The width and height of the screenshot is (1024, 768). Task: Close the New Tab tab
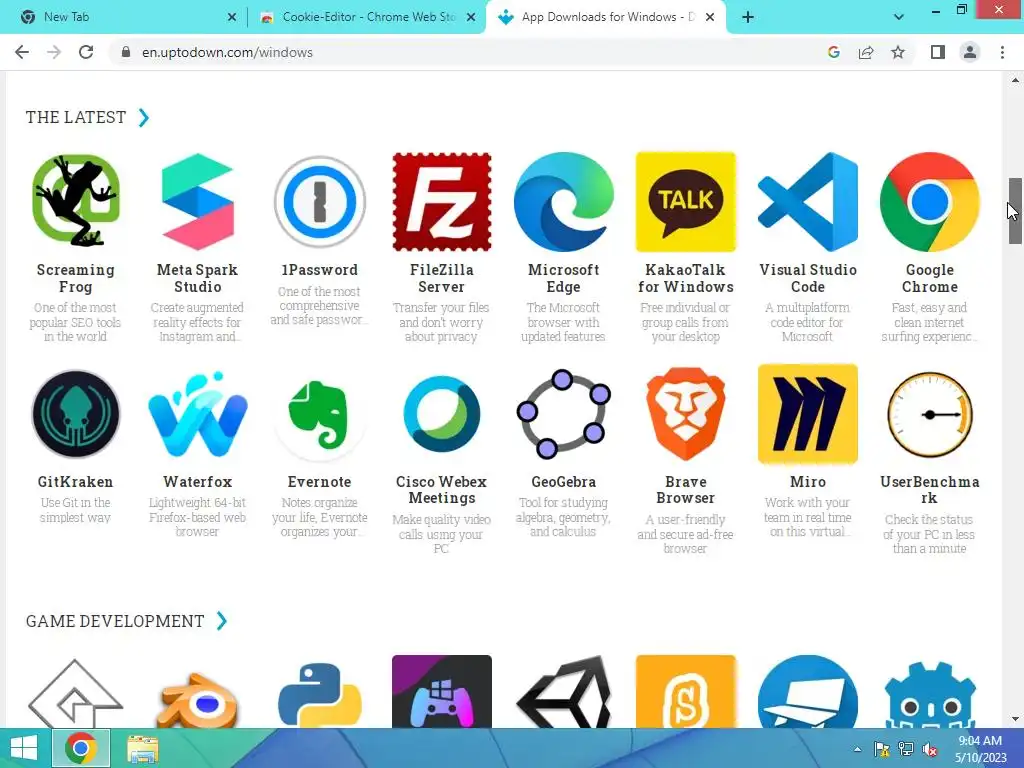[232, 17]
